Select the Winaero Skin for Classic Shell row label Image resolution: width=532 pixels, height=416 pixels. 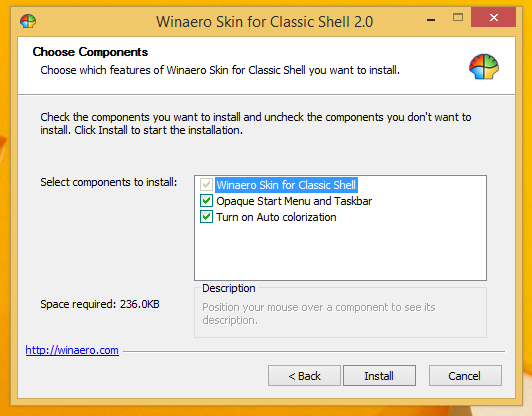pyautogui.click(x=286, y=185)
